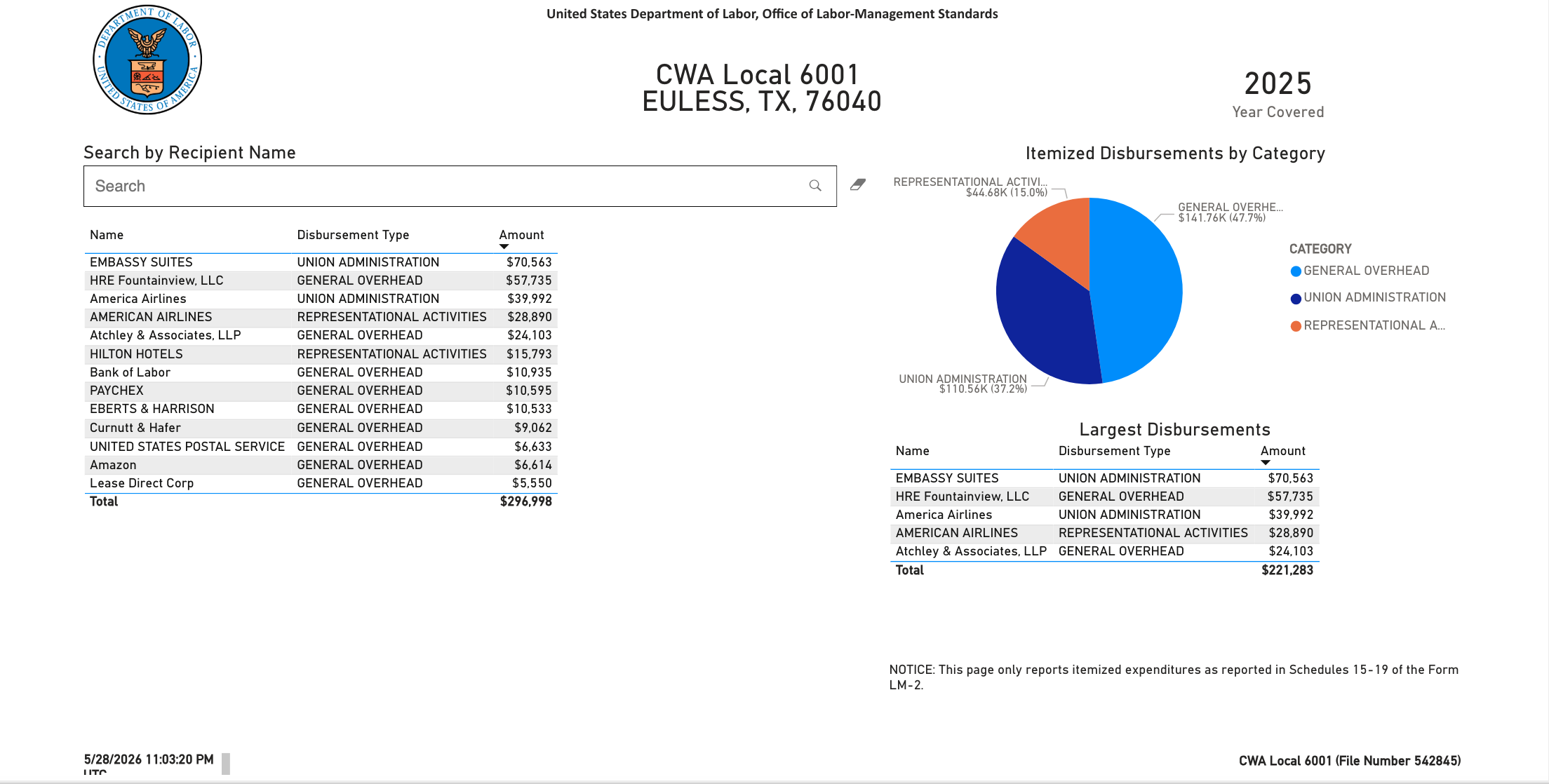Select America Airlines row in main table

(x=321, y=299)
